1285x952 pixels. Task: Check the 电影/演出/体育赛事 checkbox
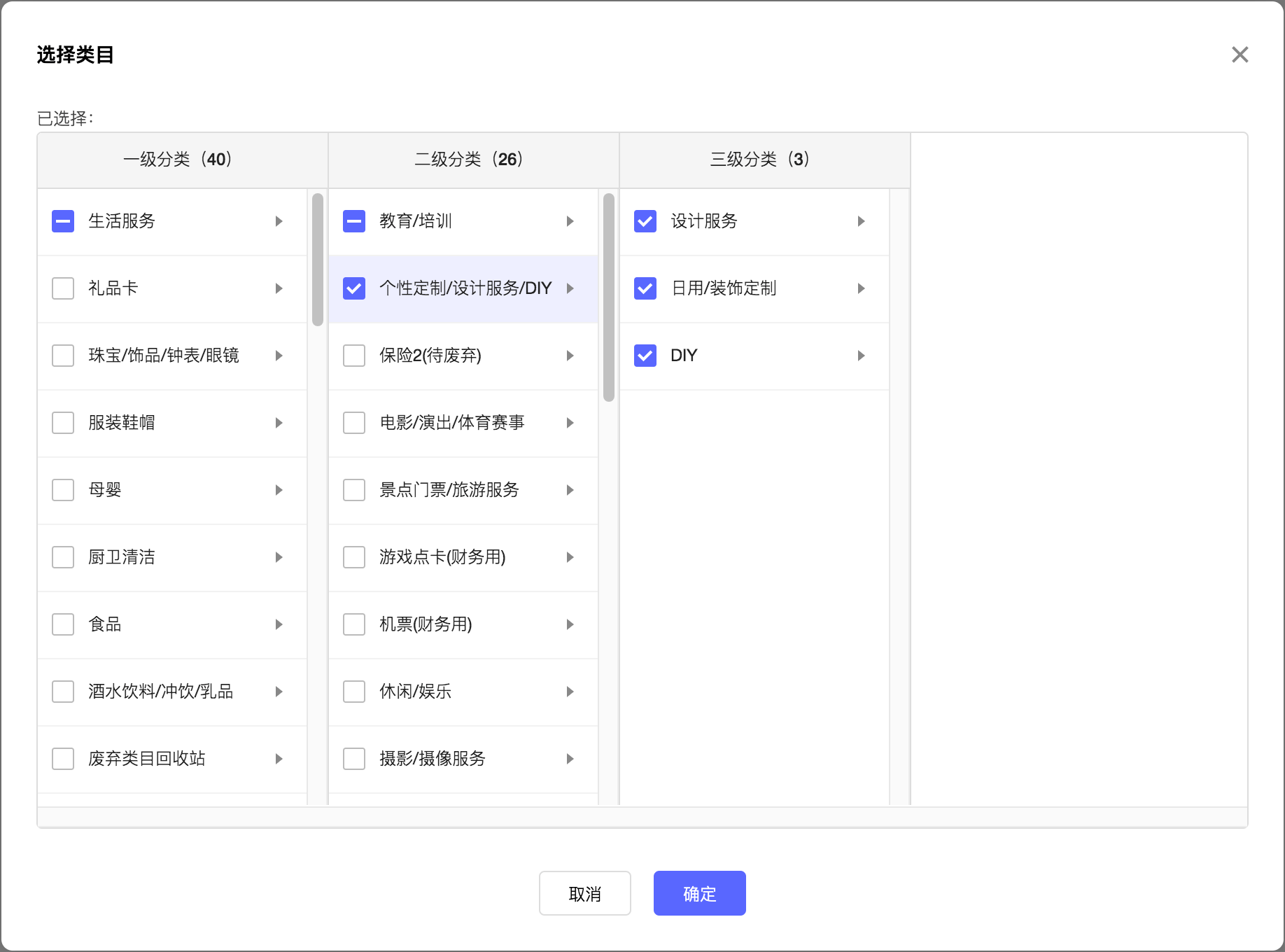[354, 423]
